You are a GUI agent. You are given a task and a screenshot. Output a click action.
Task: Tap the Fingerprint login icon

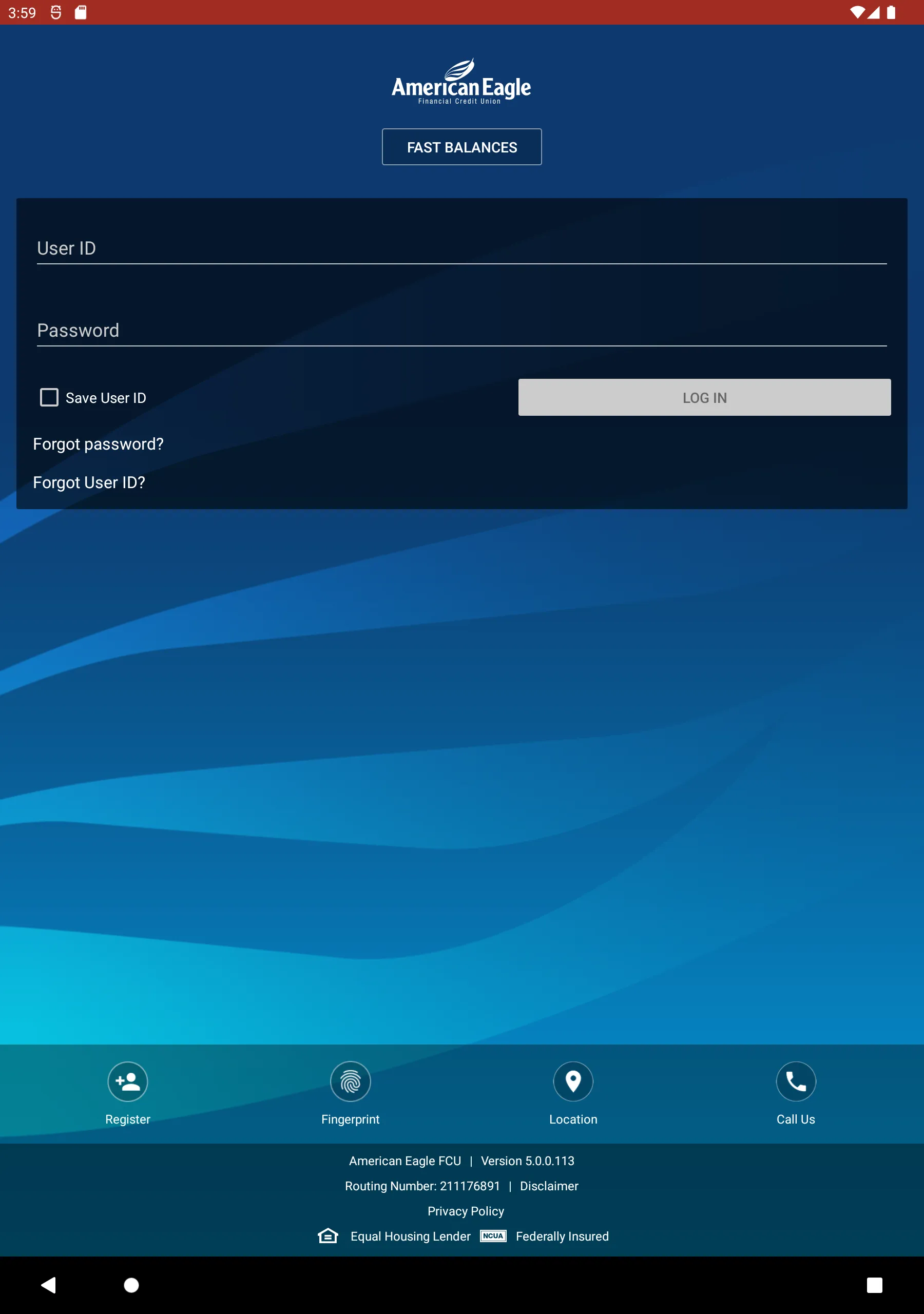[x=351, y=1081]
